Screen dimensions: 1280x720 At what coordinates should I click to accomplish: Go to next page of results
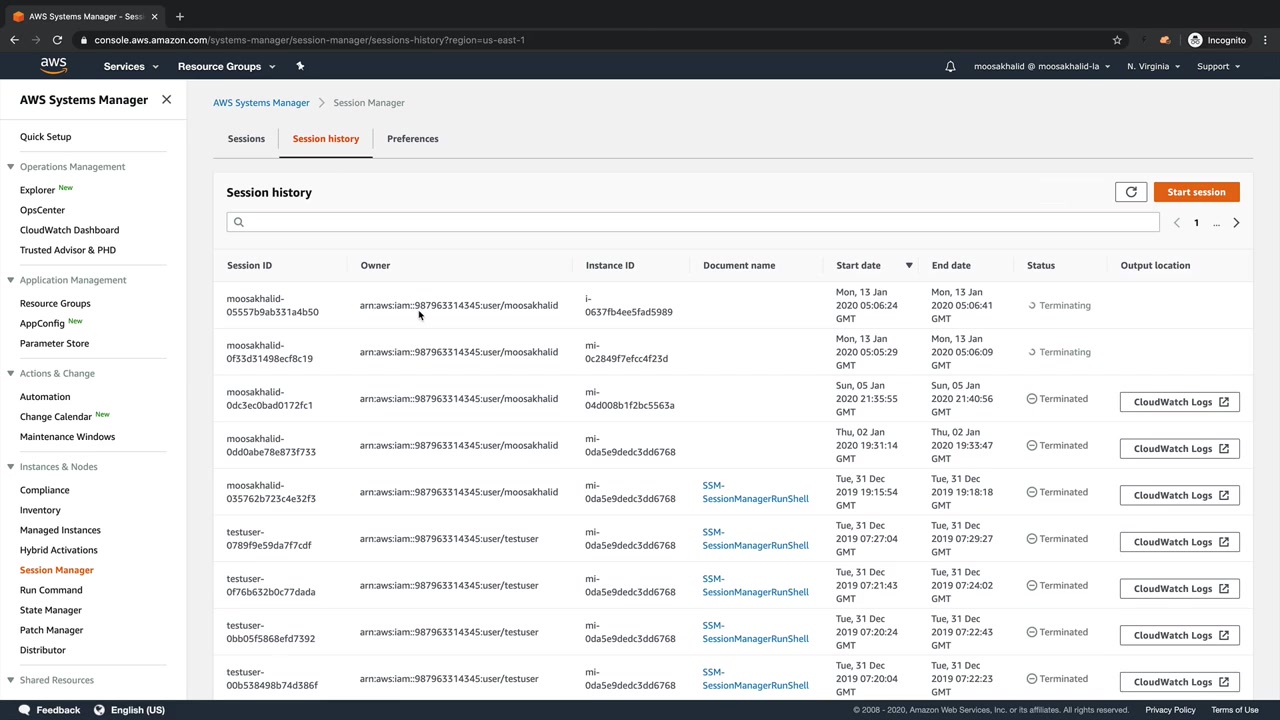[1236, 223]
